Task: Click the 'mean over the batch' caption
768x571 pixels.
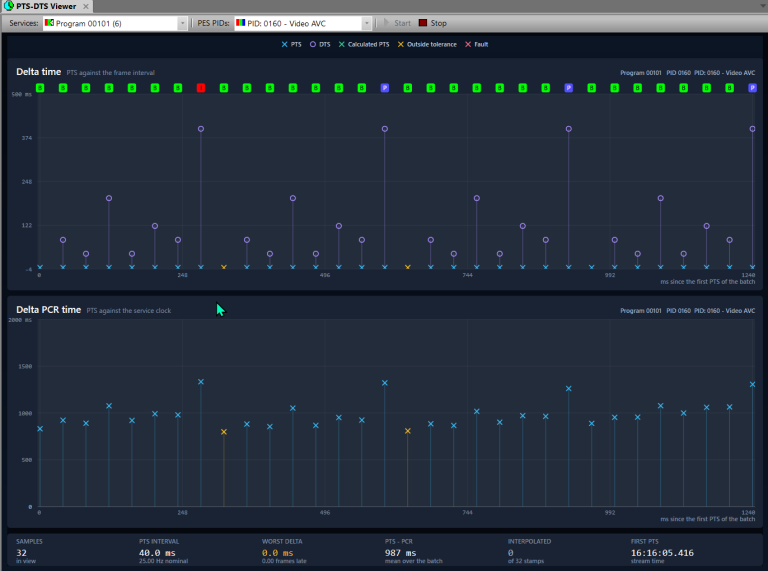Action: tap(413, 561)
